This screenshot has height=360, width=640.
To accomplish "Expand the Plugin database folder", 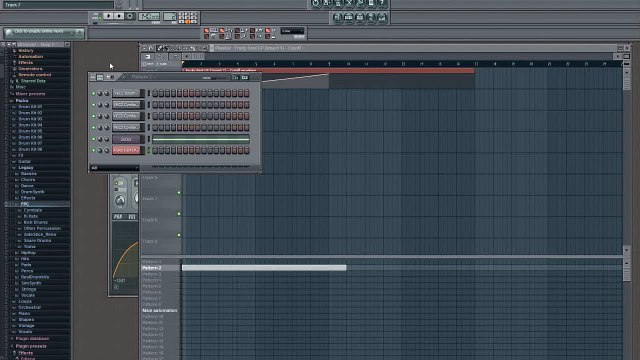I will (32, 339).
